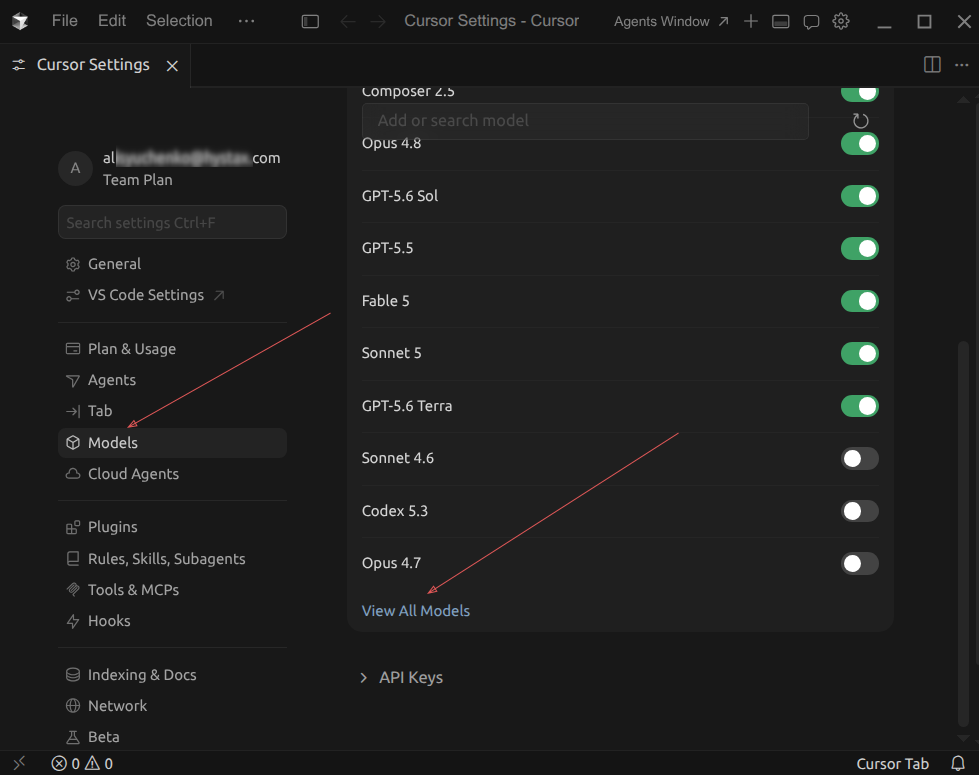Open Rules, Skills, Subagents section
Image resolution: width=979 pixels, height=775 pixels.
point(172,558)
